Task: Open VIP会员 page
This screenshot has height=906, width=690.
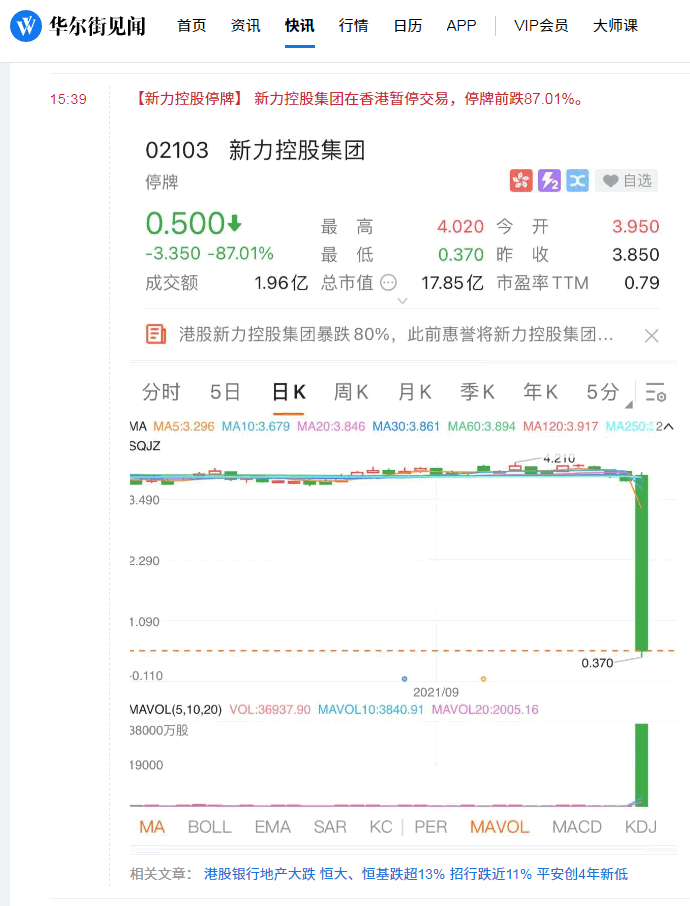Action: pyautogui.click(x=541, y=26)
